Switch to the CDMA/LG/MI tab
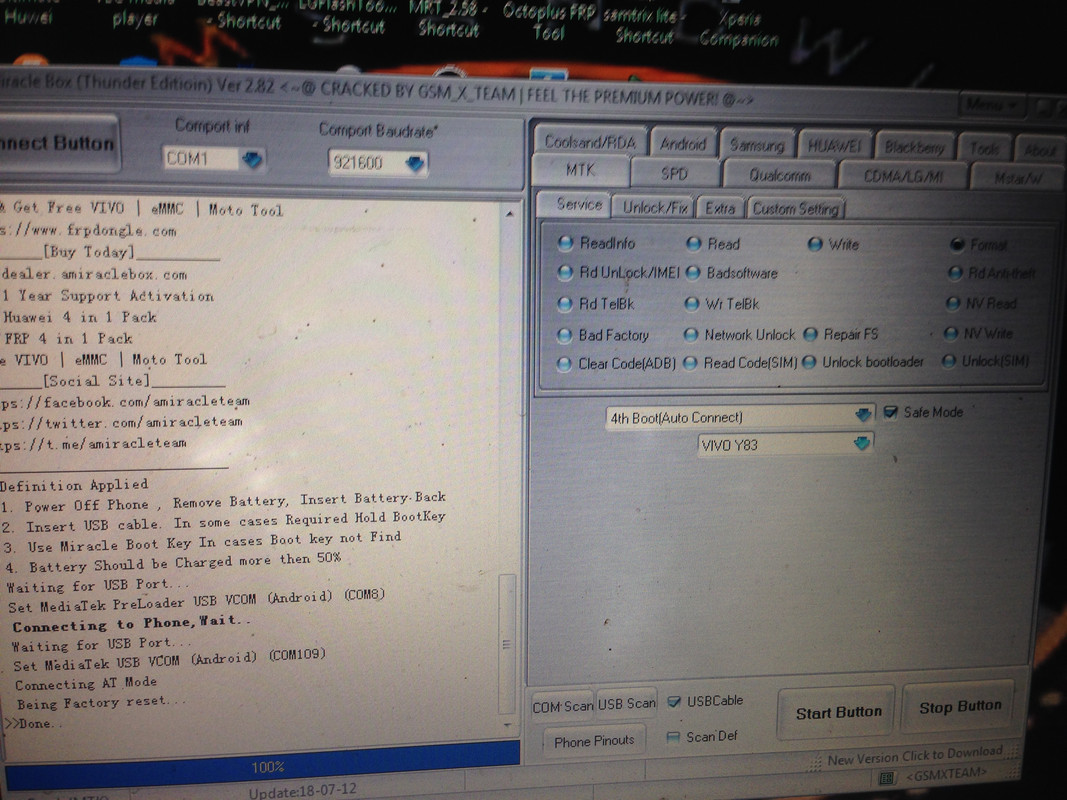The width and height of the screenshot is (1067, 800). 903,176
